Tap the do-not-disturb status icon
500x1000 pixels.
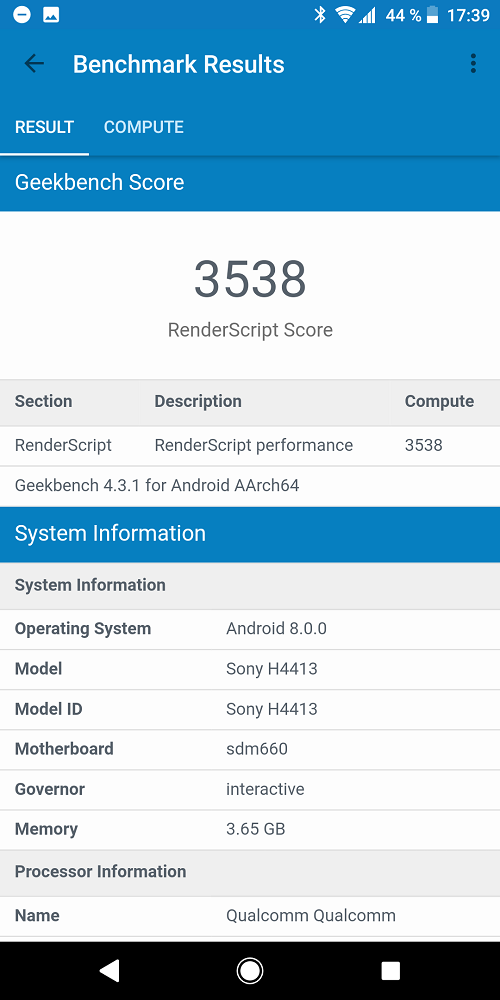[22, 15]
